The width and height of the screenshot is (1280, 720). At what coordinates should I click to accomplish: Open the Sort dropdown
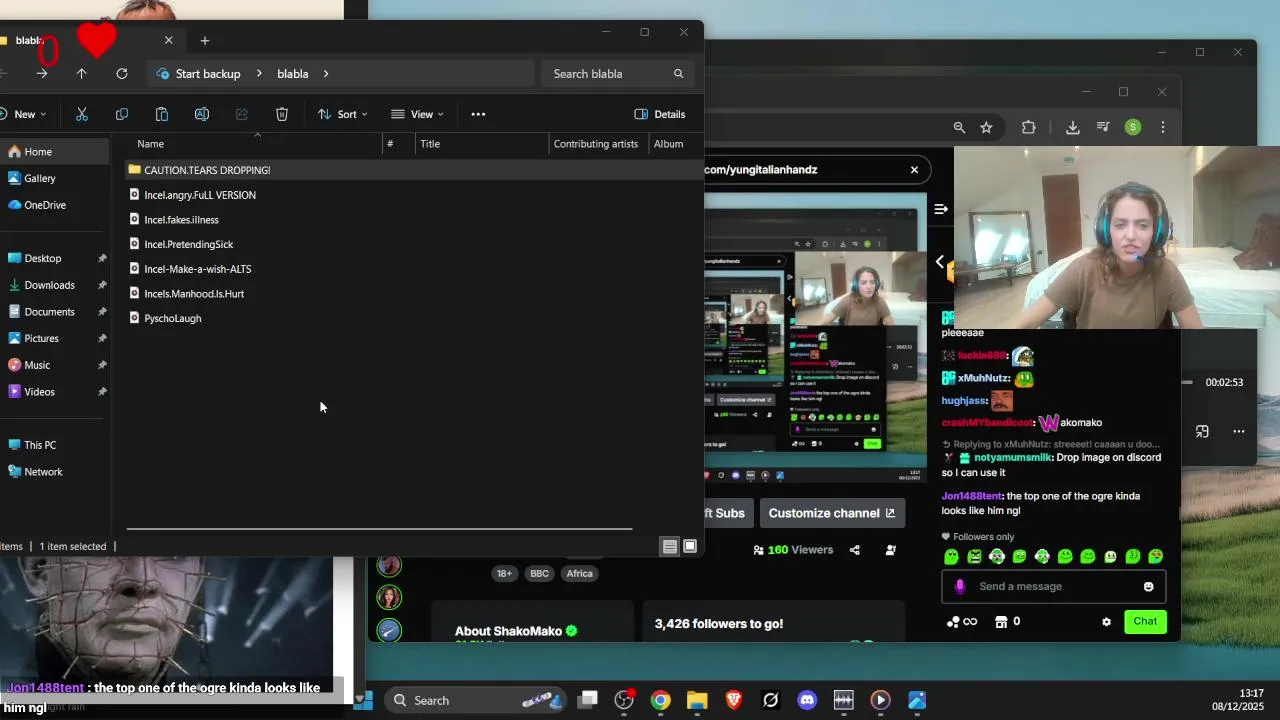pyautogui.click(x=343, y=114)
